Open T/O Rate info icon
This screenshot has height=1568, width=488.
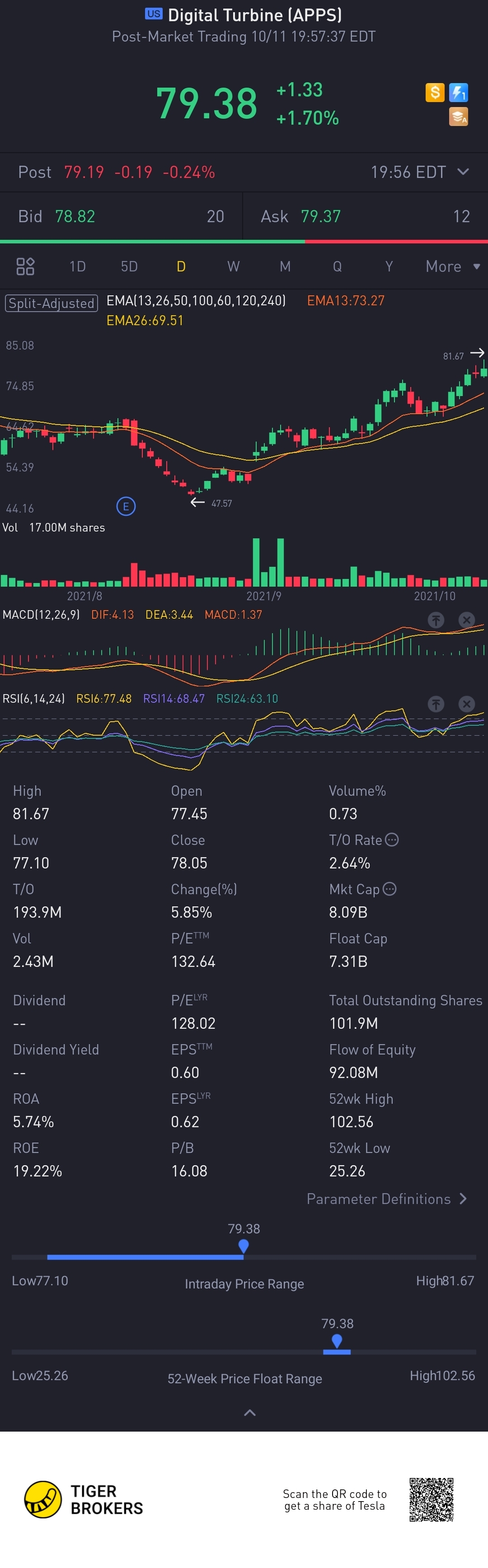pyautogui.click(x=392, y=840)
